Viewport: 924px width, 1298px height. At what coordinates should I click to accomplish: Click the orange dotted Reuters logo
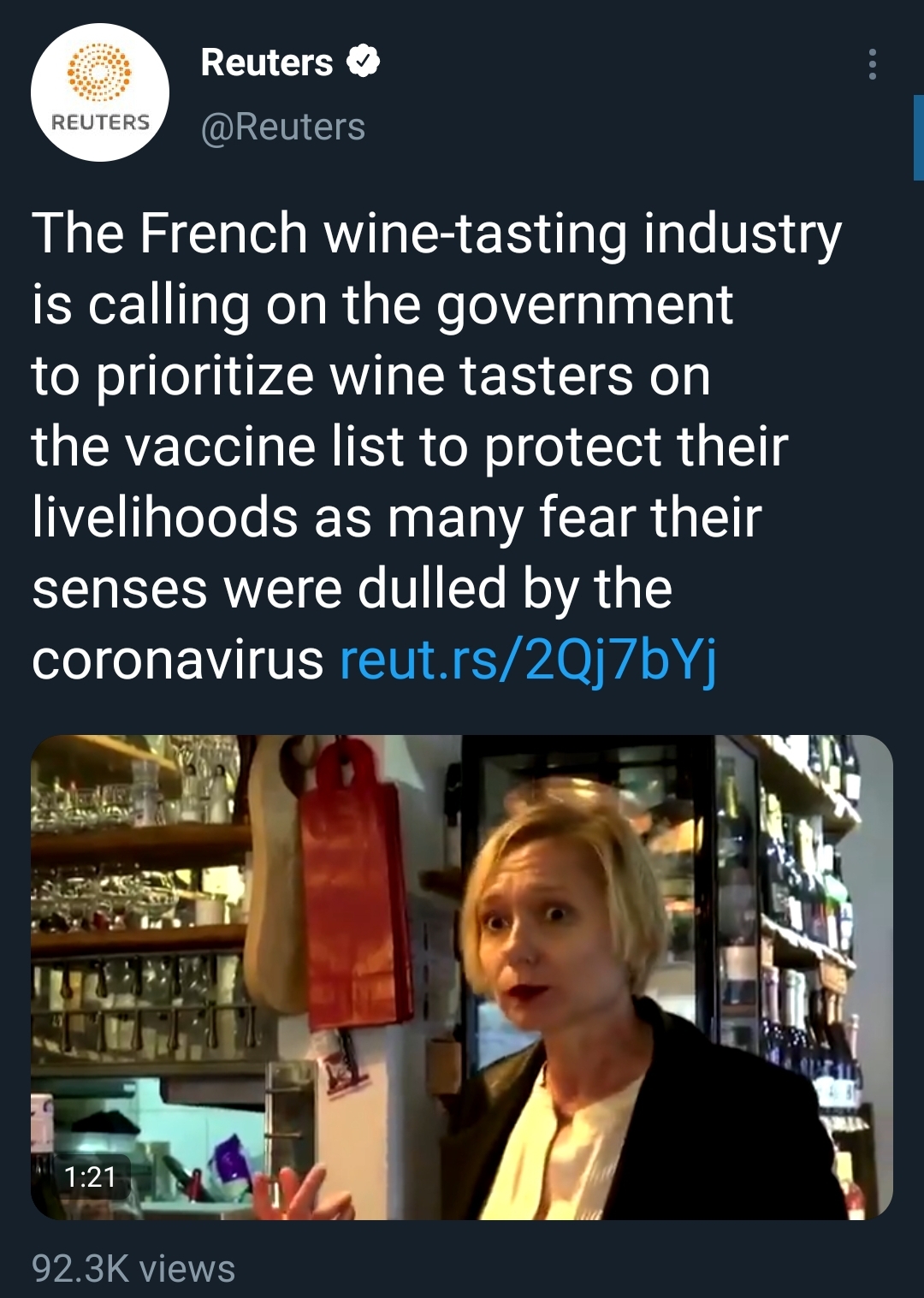point(100,73)
